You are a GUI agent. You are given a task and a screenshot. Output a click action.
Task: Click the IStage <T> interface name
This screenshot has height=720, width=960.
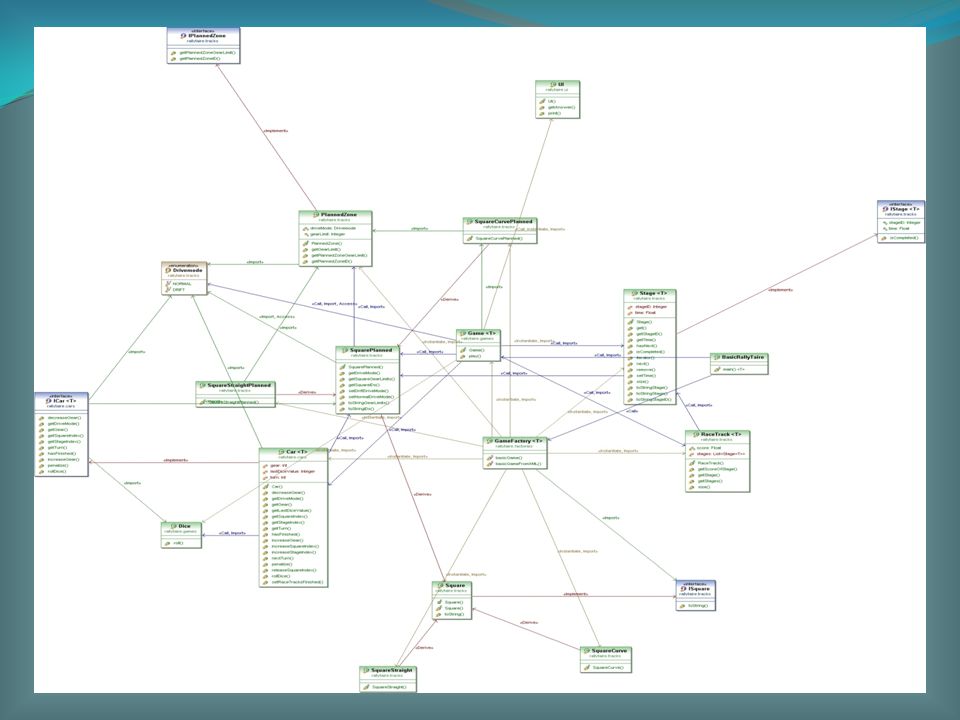pos(905,209)
